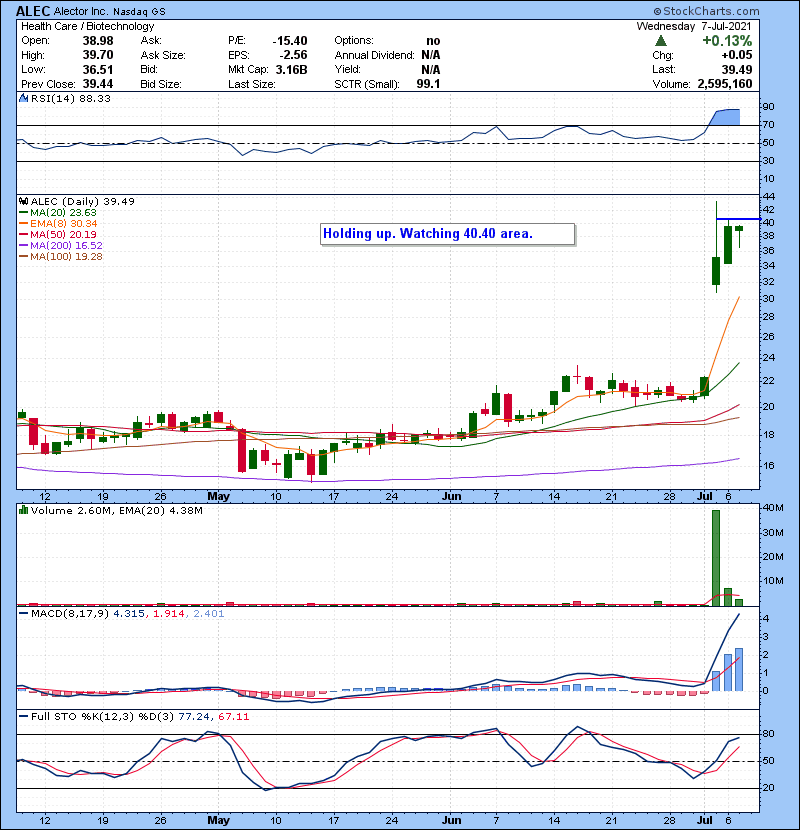This screenshot has height=830, width=800.
Task: Click the 'May' label on price chart axis
Action: point(218,497)
